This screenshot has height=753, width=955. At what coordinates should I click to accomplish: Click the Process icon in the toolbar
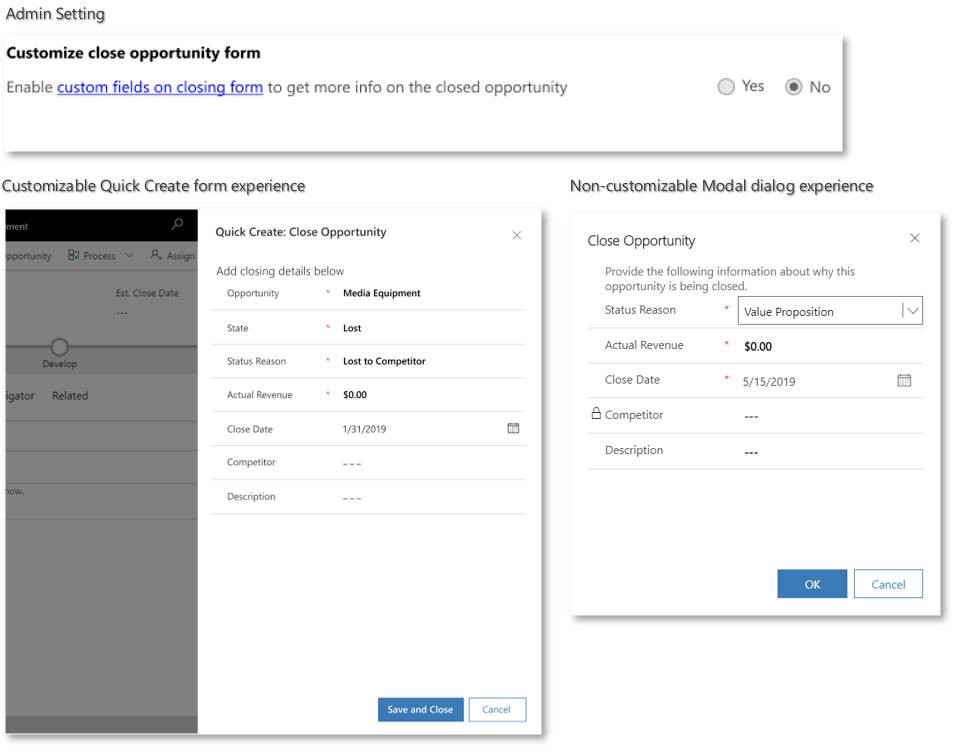click(73, 255)
